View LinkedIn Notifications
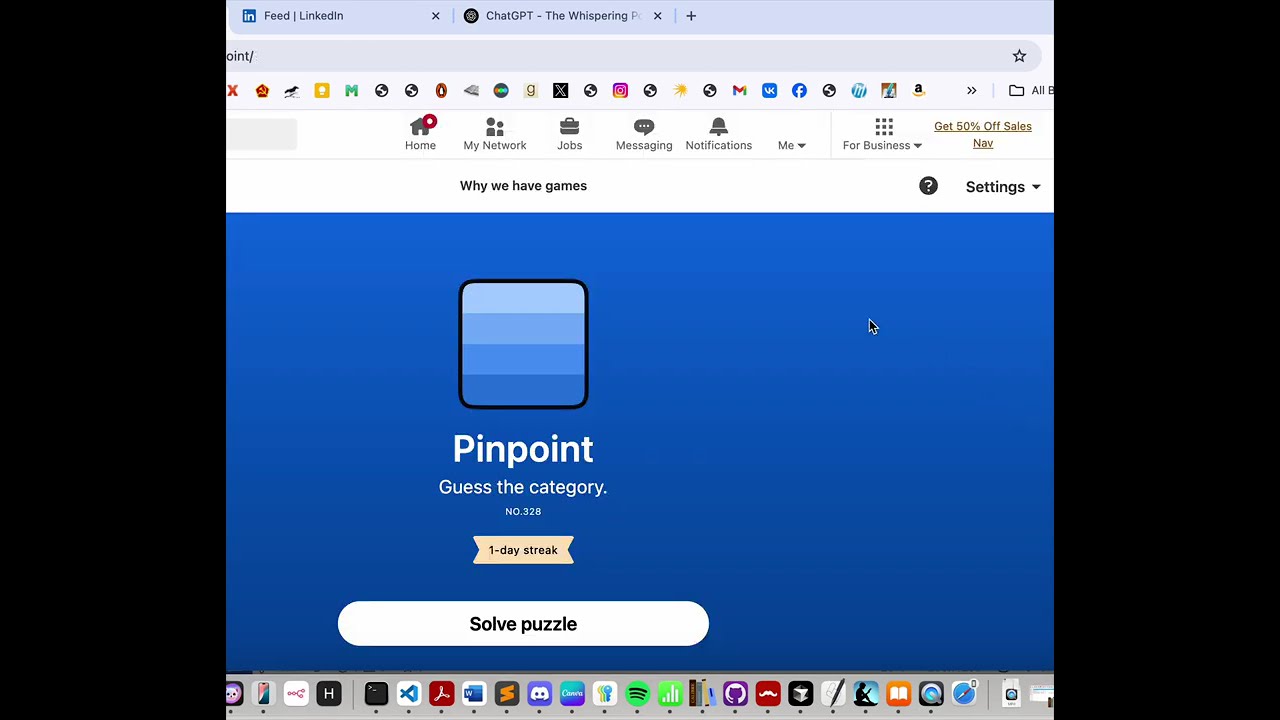 pyautogui.click(x=718, y=134)
